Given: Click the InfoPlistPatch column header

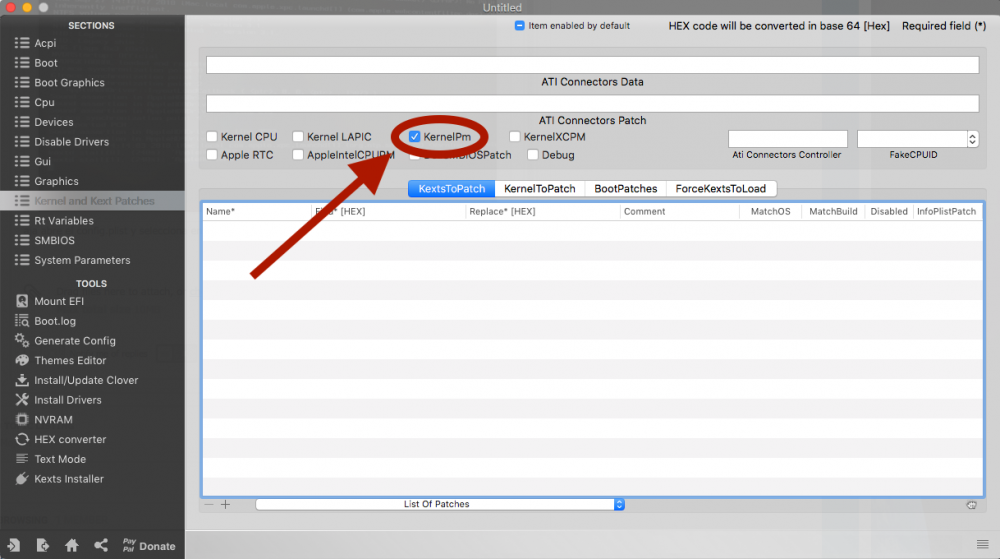Looking at the screenshot, I should pyautogui.click(x=946, y=211).
